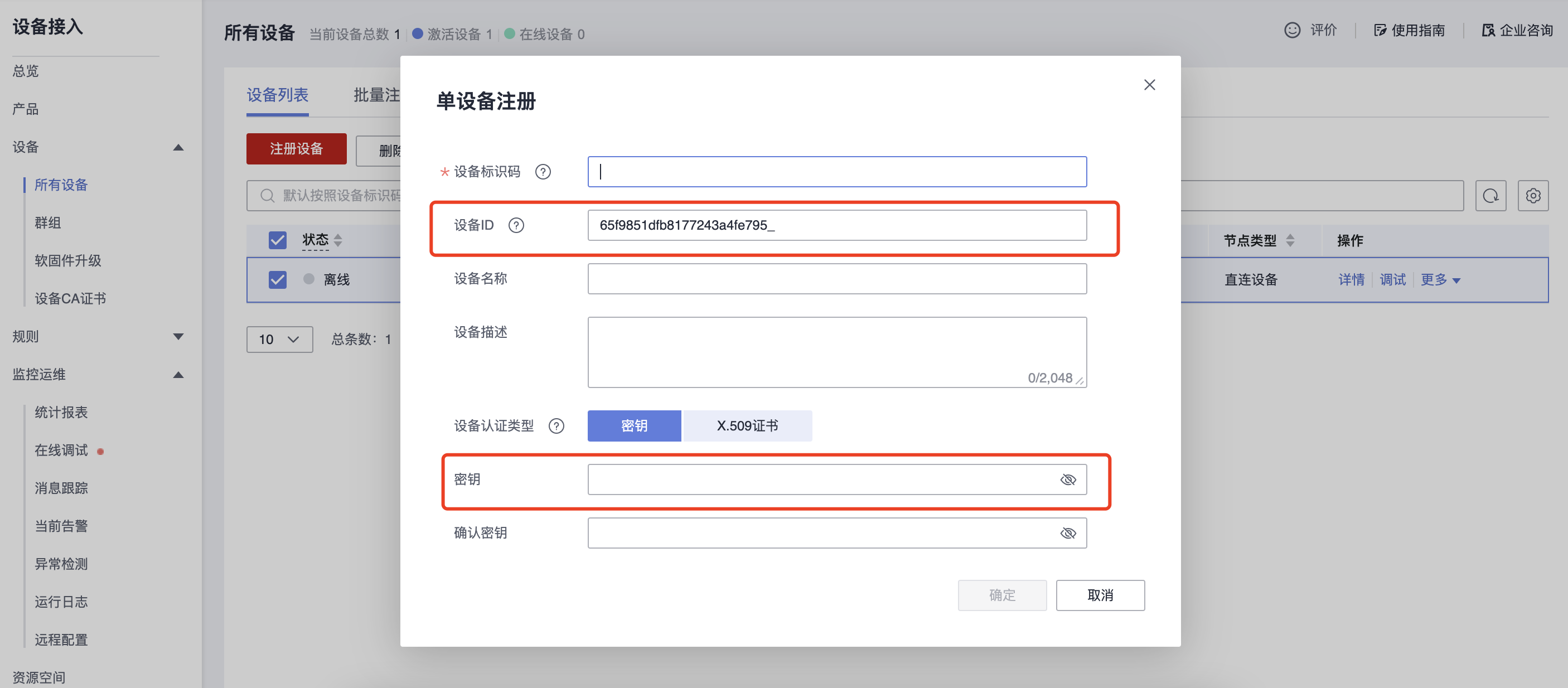Show the 密钥 field's hidden text

coord(1068,480)
